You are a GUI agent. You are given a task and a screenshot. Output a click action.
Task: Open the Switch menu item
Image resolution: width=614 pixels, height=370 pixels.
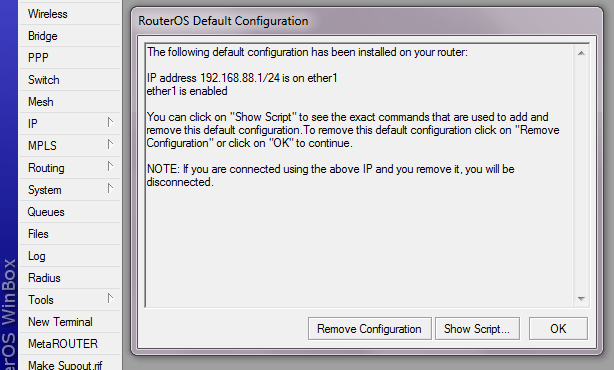[70, 80]
